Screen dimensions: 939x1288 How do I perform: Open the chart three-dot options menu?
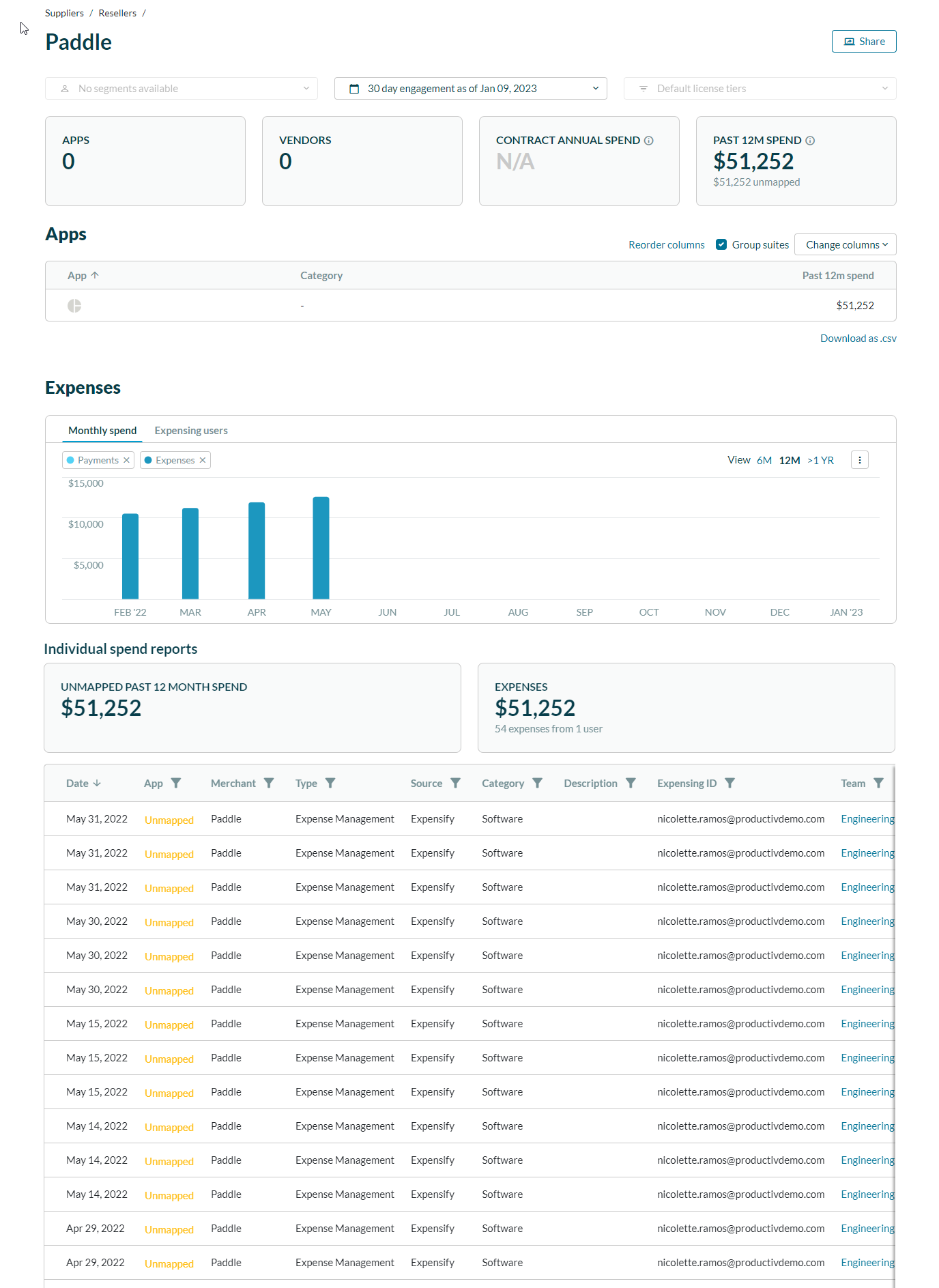click(859, 460)
